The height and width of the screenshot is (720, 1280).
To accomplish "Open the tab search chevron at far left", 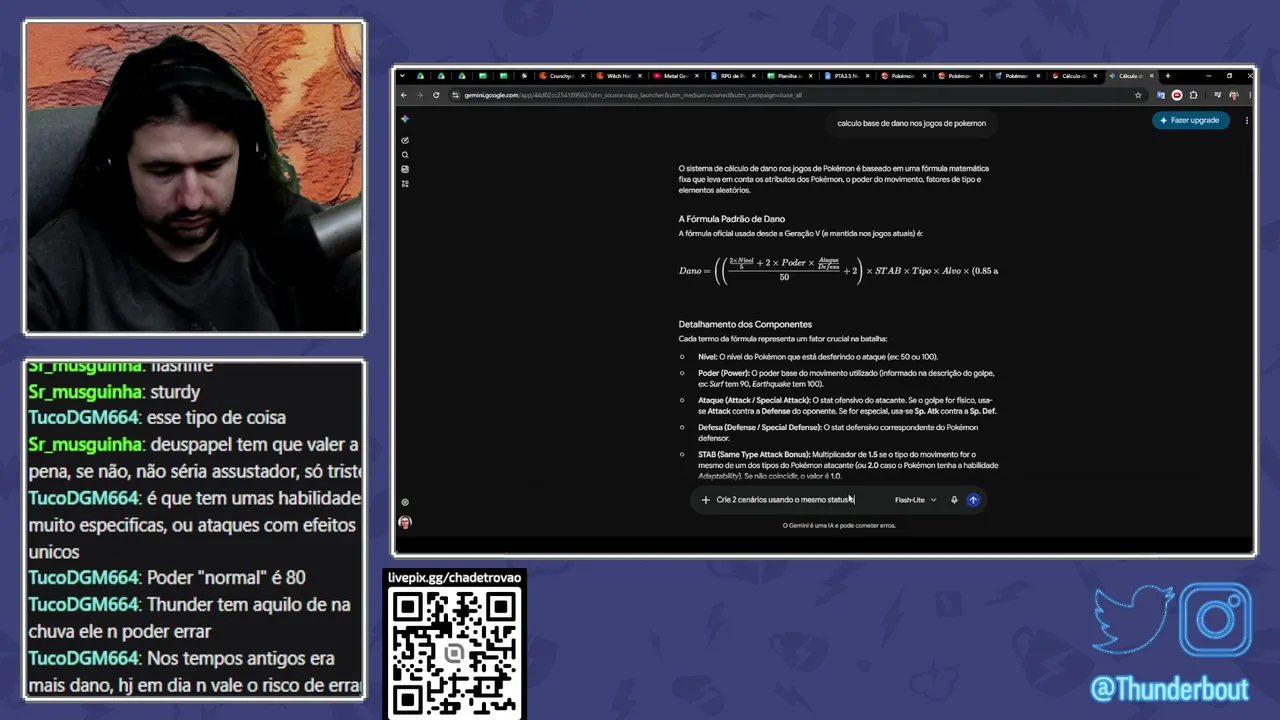I will pyautogui.click(x=403, y=76).
